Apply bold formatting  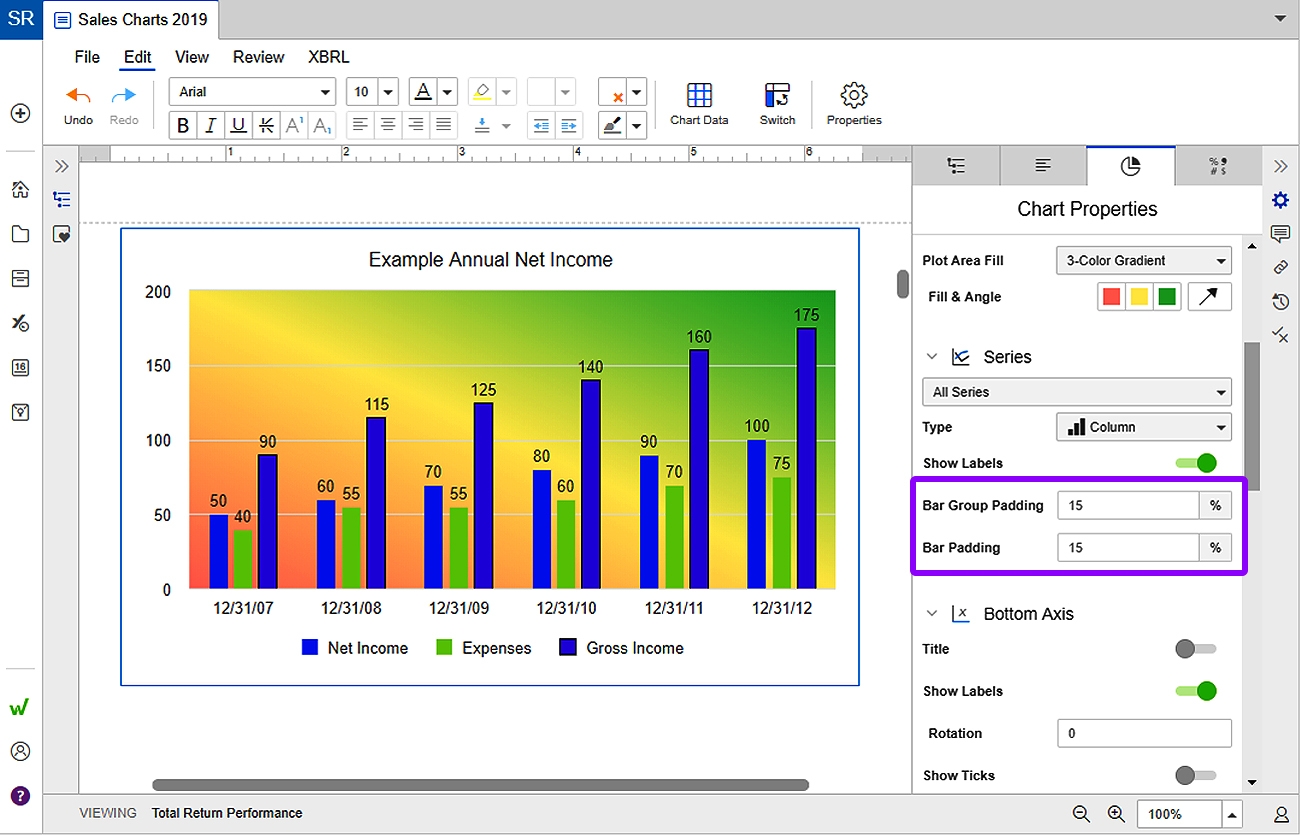[x=183, y=125]
